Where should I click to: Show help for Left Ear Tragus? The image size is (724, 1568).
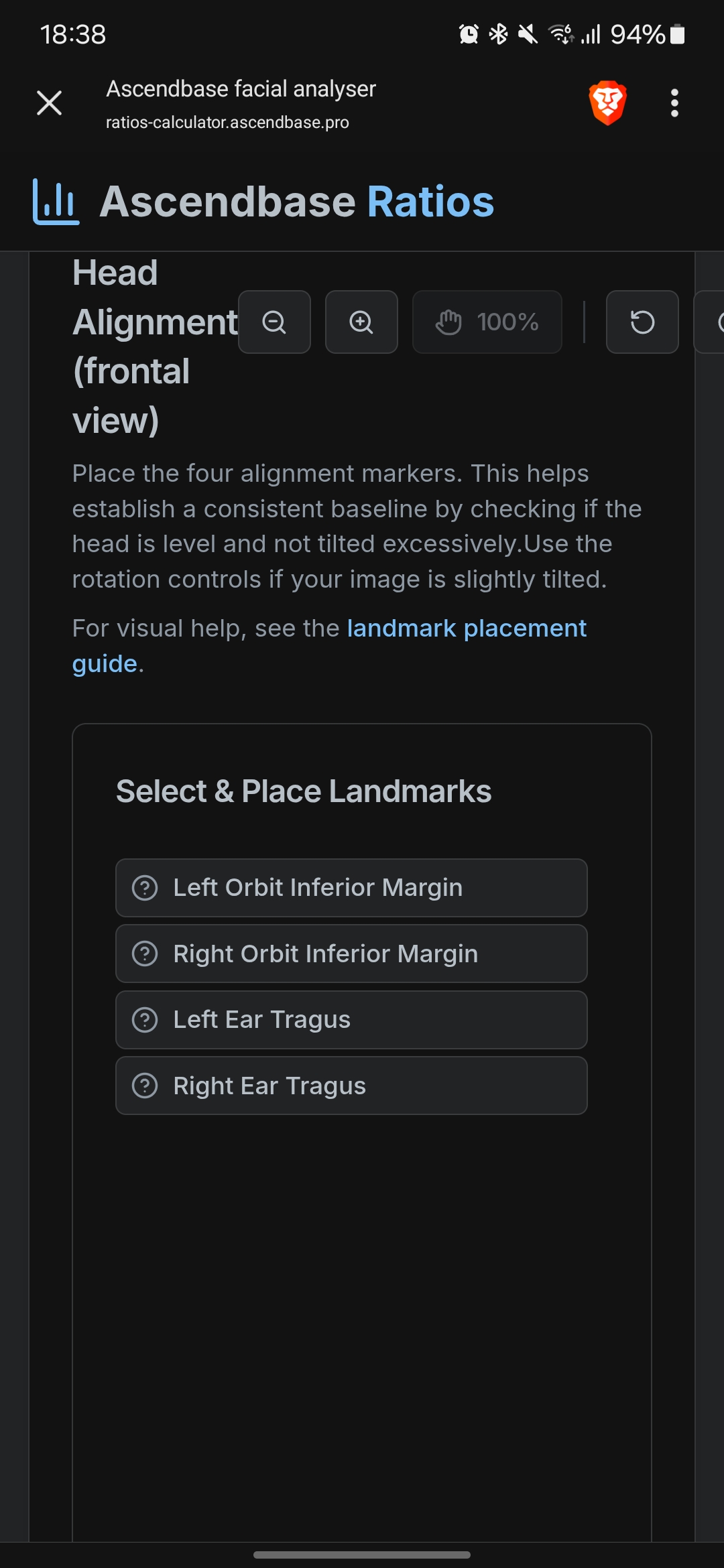click(145, 1020)
